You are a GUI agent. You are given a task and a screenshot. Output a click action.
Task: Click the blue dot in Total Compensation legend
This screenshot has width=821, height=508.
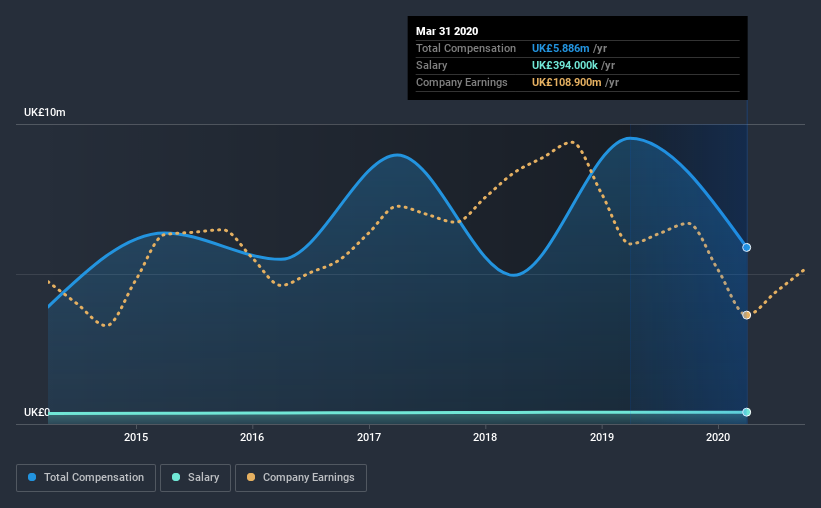pyautogui.click(x=32, y=477)
